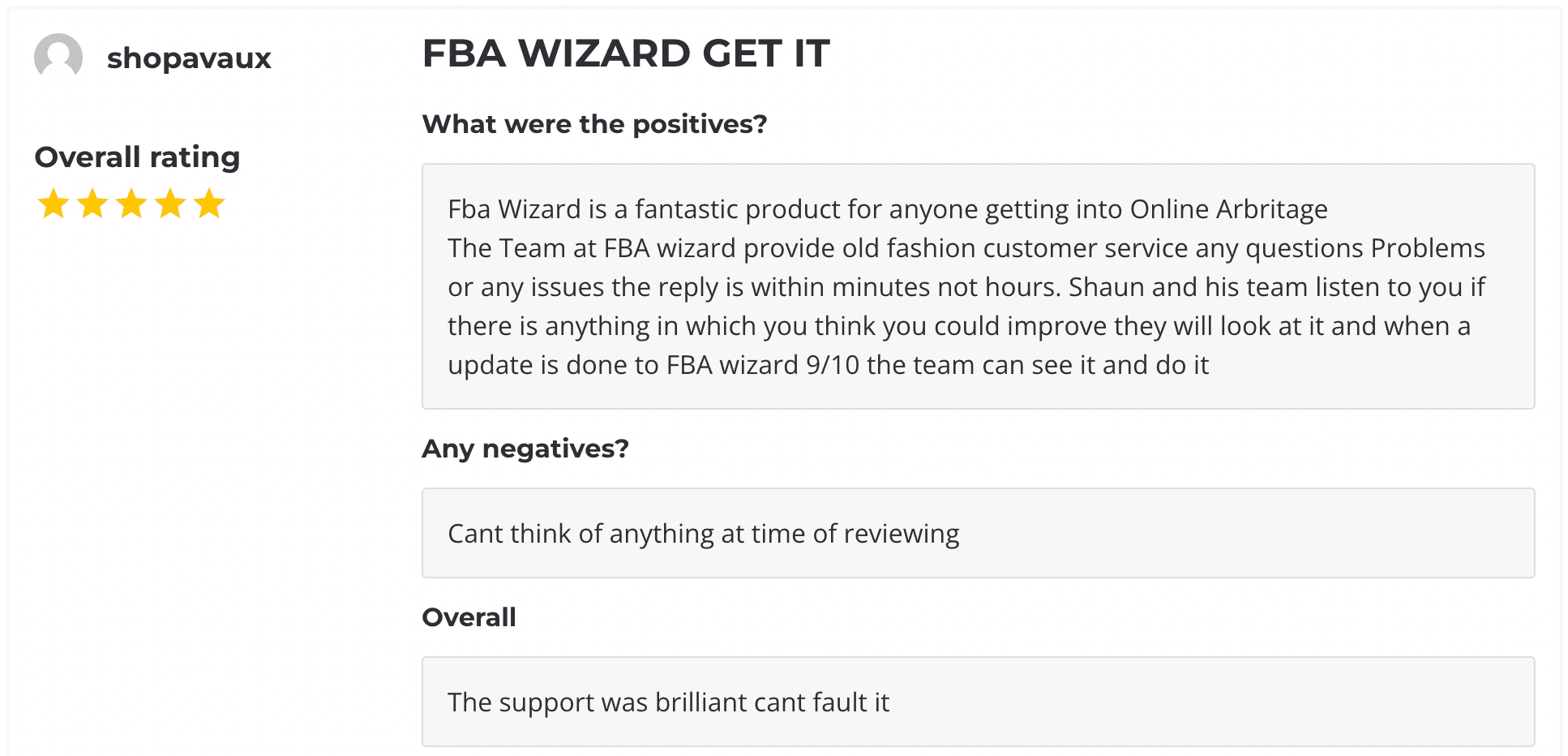Click the 'Overall' section heading
Screen dimensions: 1568x756
pos(469,617)
